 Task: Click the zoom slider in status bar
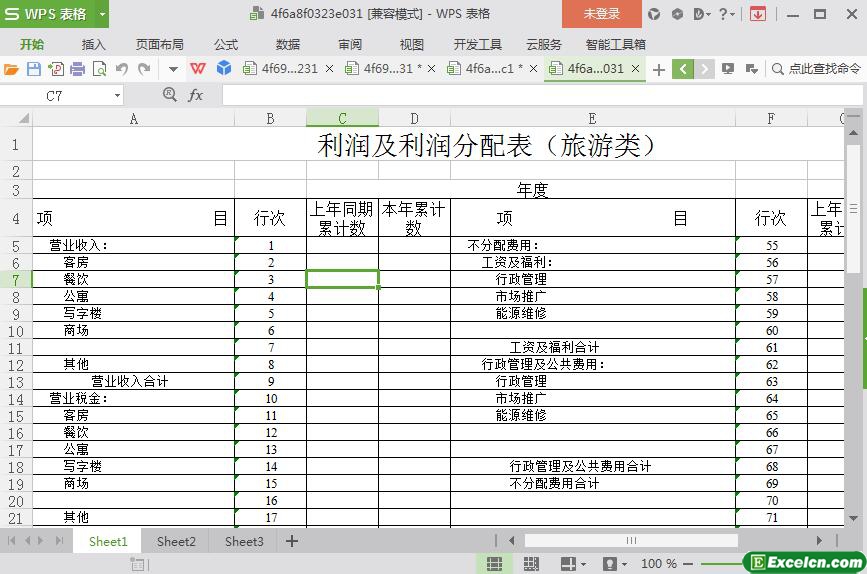(x=710, y=564)
